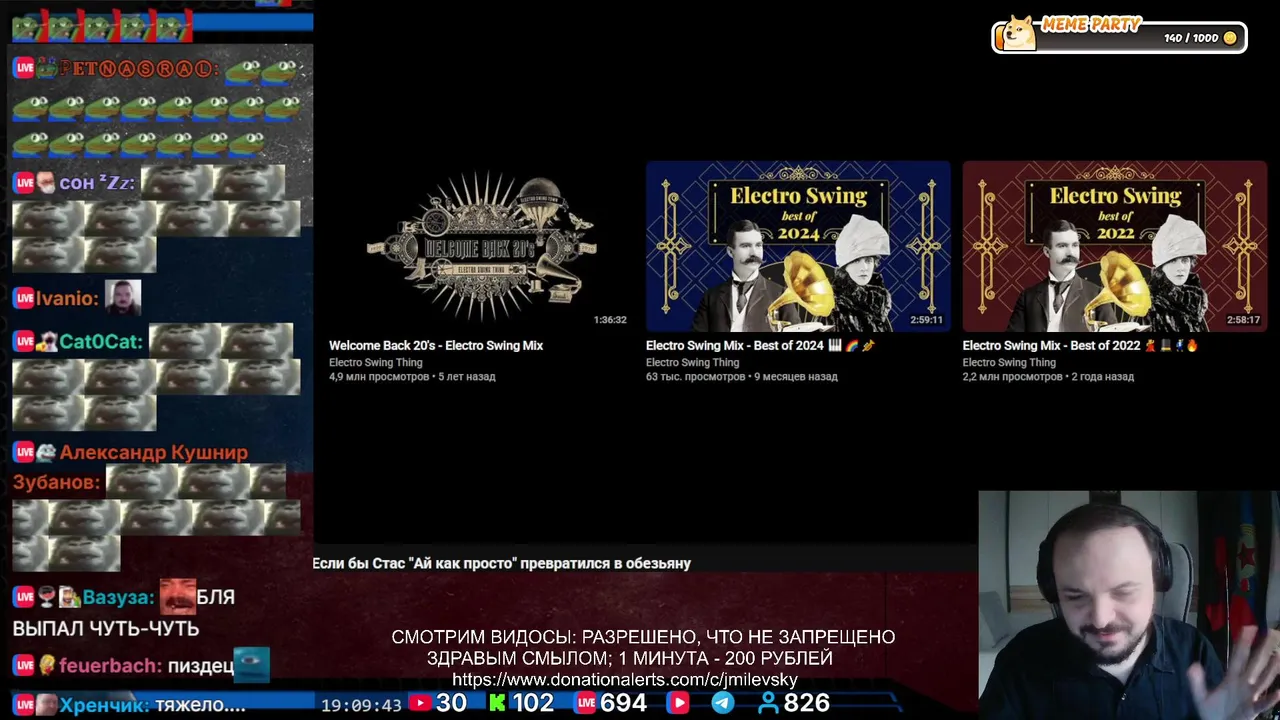Click chat username 'Cat0Cat'
This screenshot has width=1280, height=720.
(100, 342)
